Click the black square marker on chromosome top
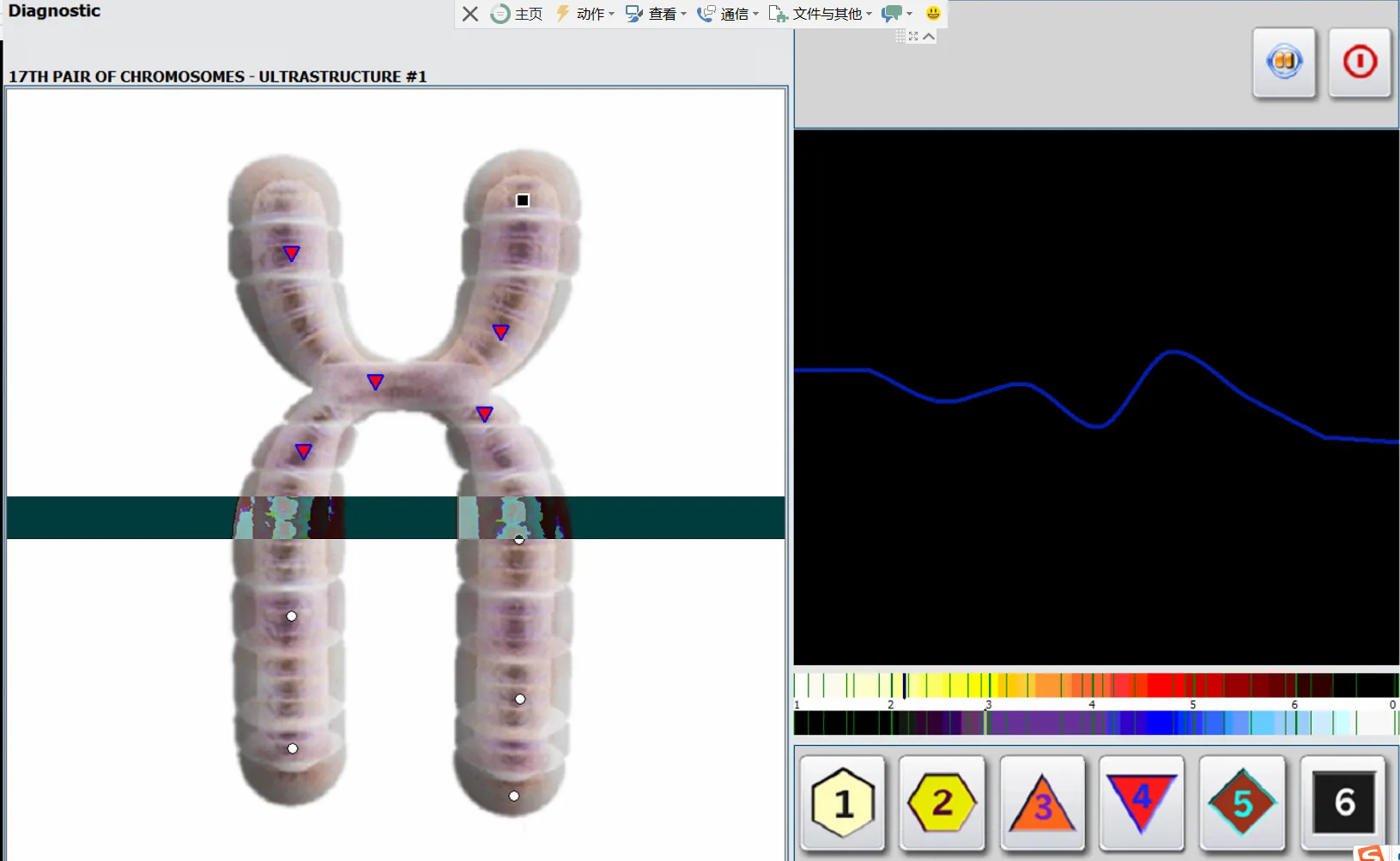 coord(523,200)
